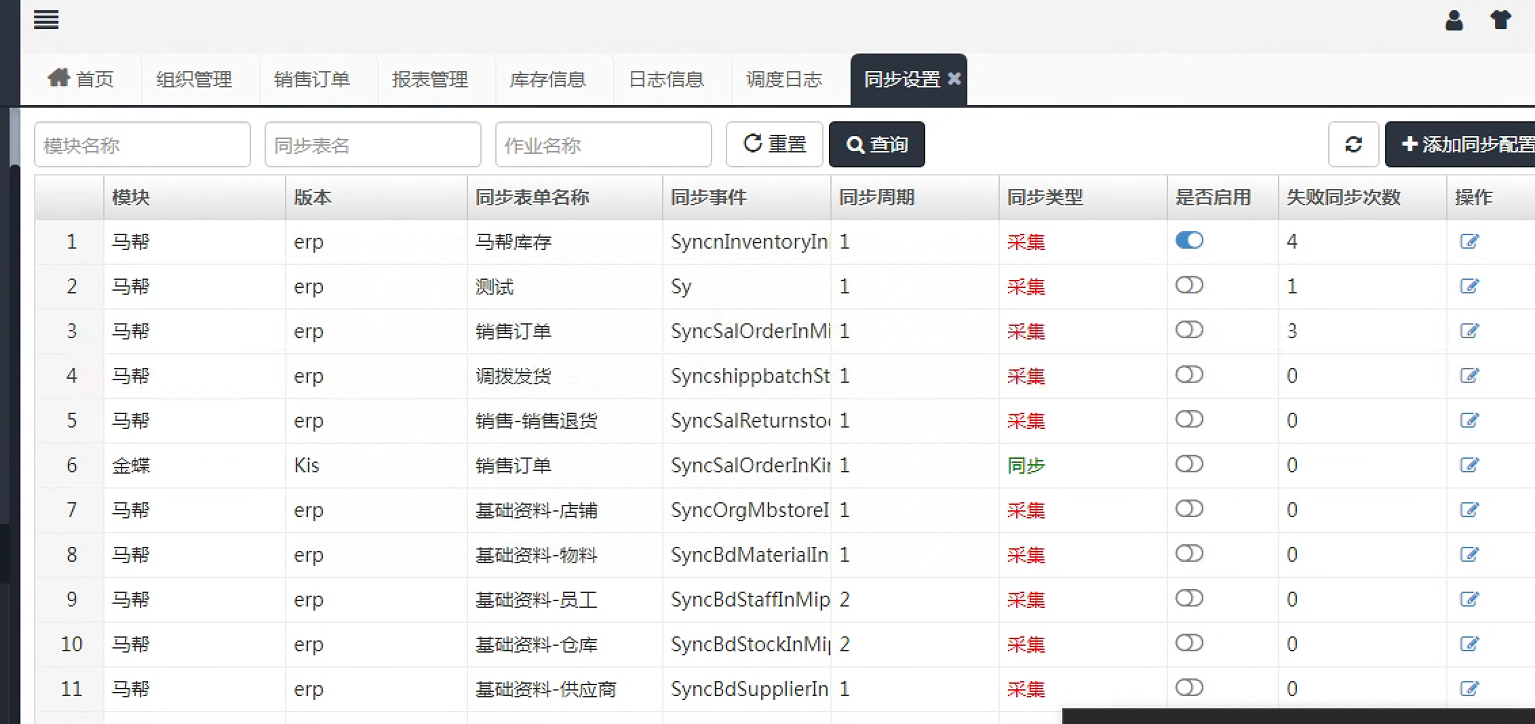The width and height of the screenshot is (1535, 724).
Task: Click the shirt theme icon
Action: tap(1500, 20)
